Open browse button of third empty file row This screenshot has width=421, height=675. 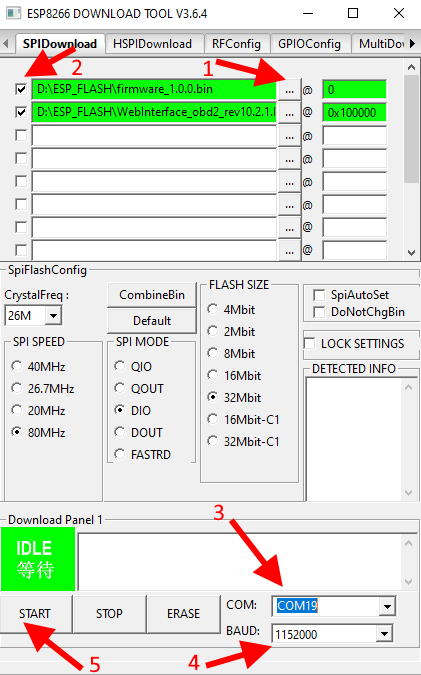point(289,182)
